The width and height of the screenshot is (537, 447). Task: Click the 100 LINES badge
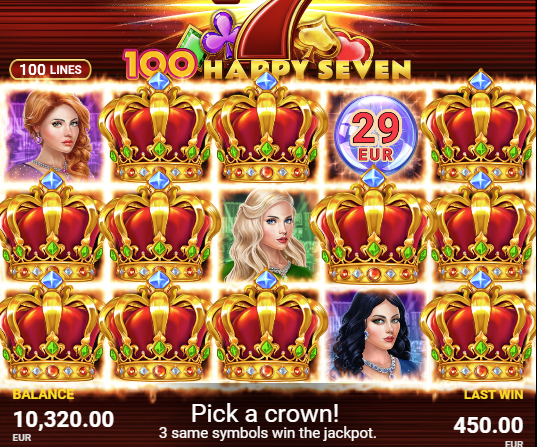point(50,70)
